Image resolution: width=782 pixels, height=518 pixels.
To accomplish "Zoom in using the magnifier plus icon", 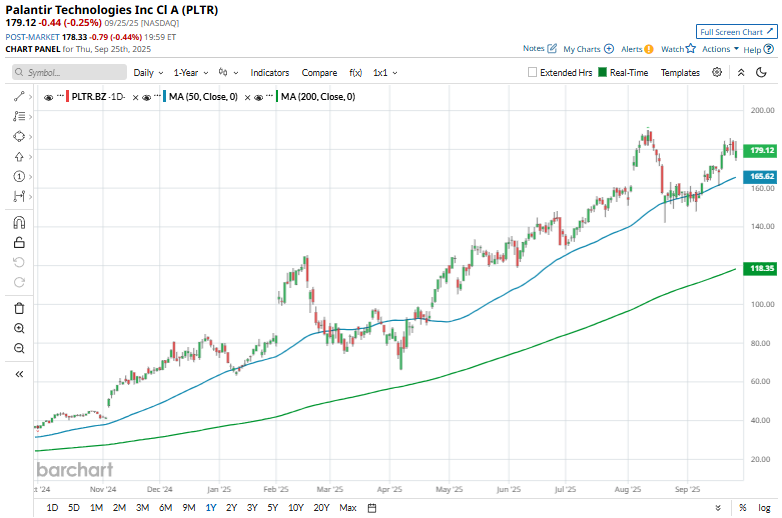I will (19, 328).
